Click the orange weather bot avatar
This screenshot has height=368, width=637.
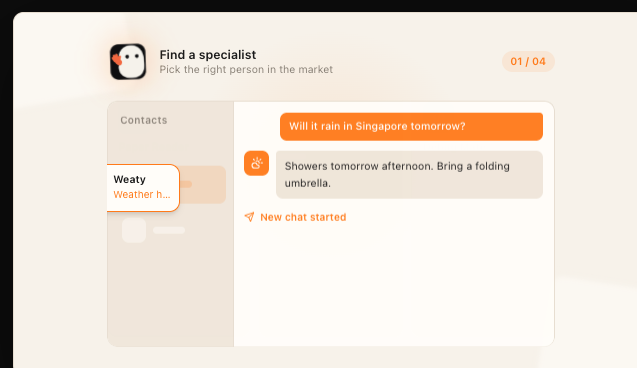[x=256, y=163]
